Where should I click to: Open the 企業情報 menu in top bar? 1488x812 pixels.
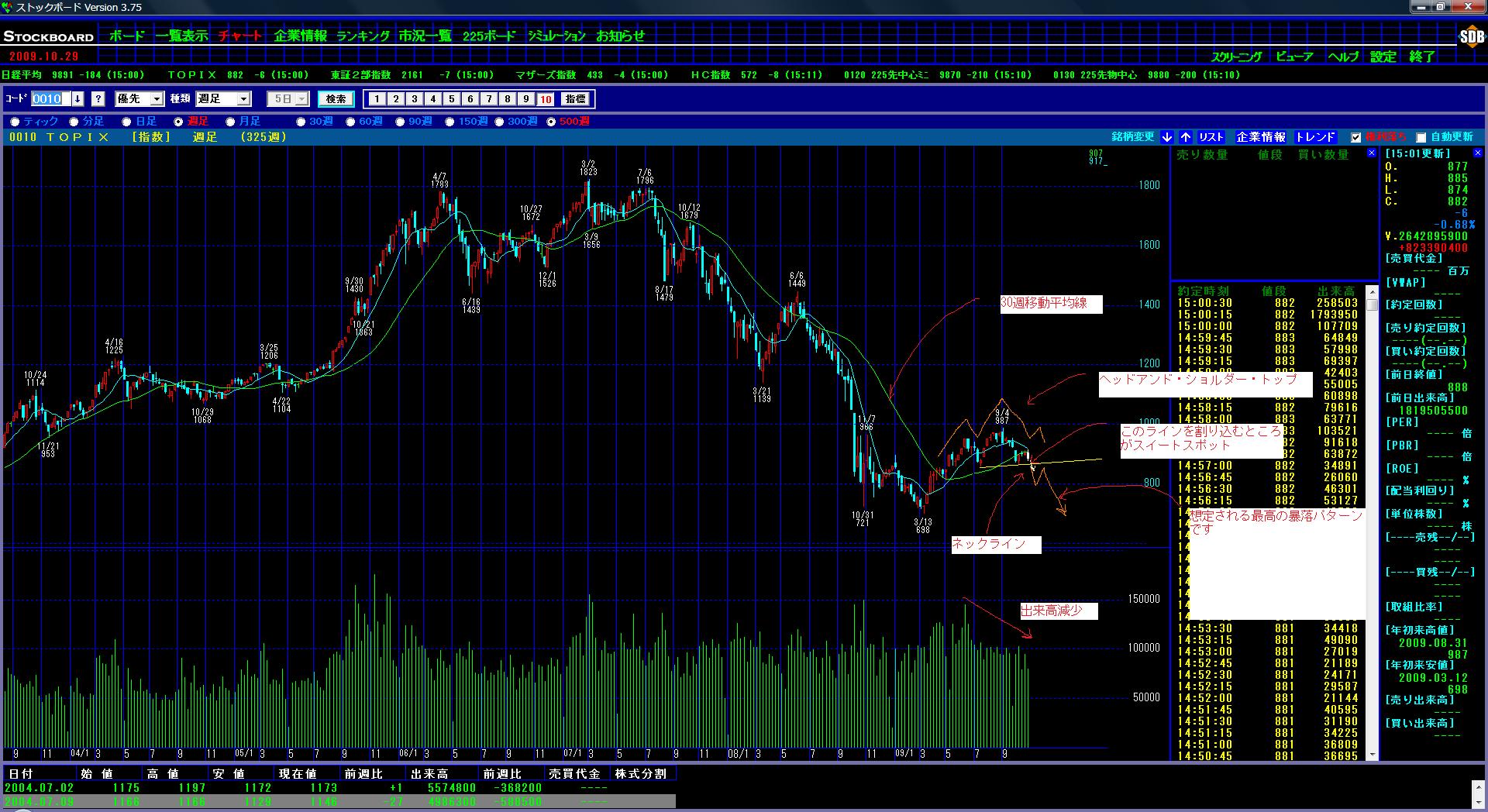[x=300, y=36]
